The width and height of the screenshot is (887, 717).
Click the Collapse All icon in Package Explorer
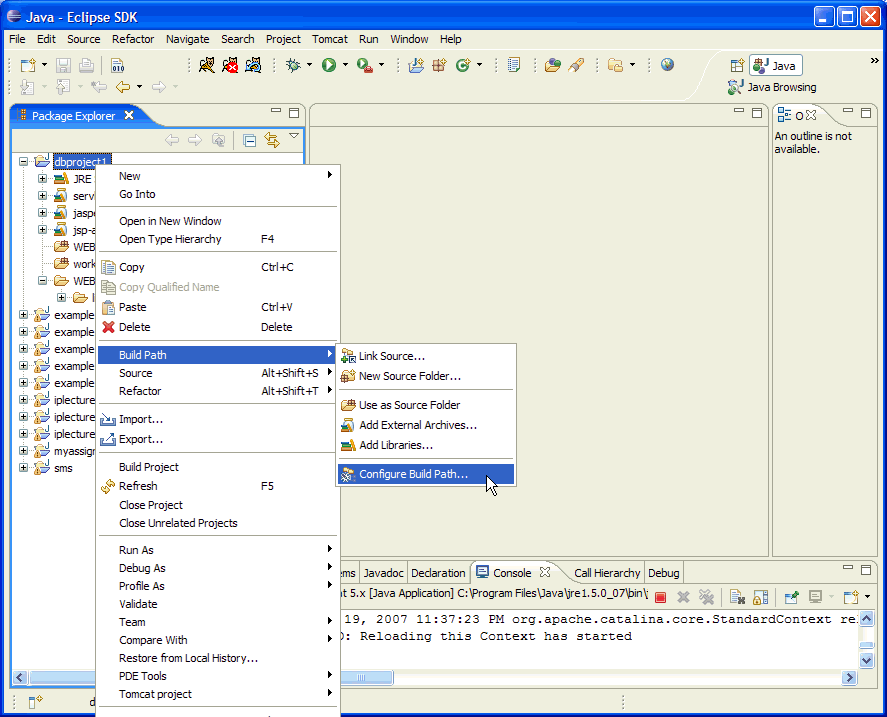coord(249,140)
